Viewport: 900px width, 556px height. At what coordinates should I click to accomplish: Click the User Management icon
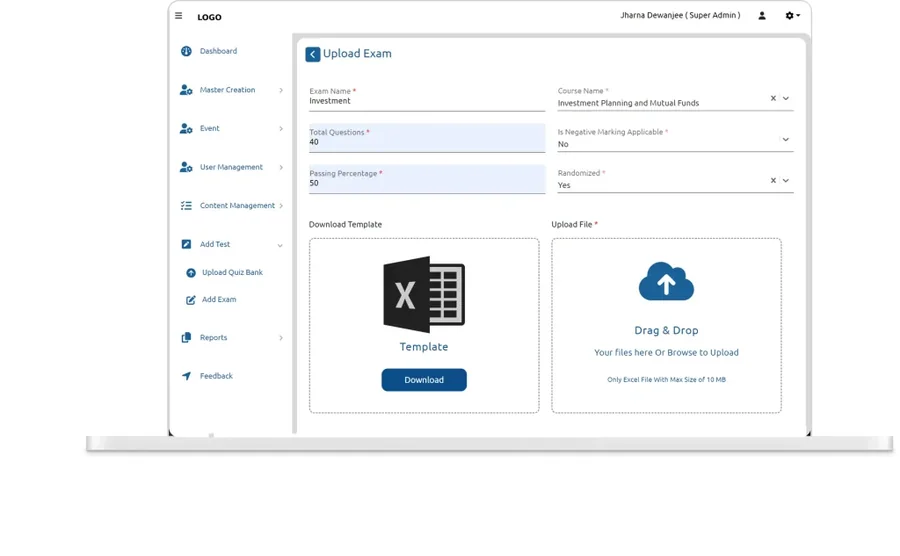(186, 167)
